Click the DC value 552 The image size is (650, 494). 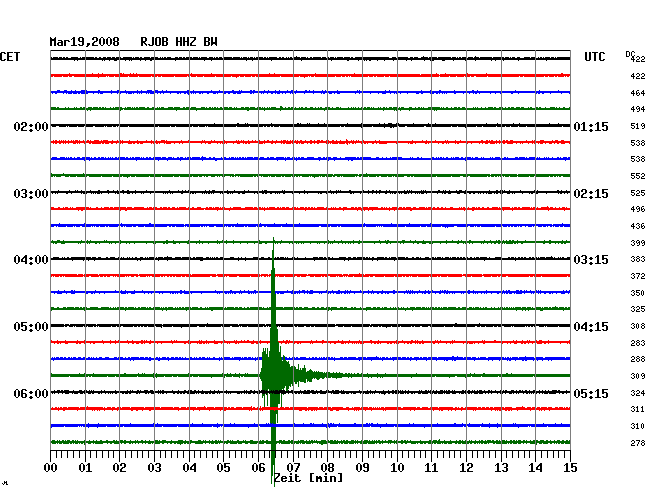tap(638, 176)
